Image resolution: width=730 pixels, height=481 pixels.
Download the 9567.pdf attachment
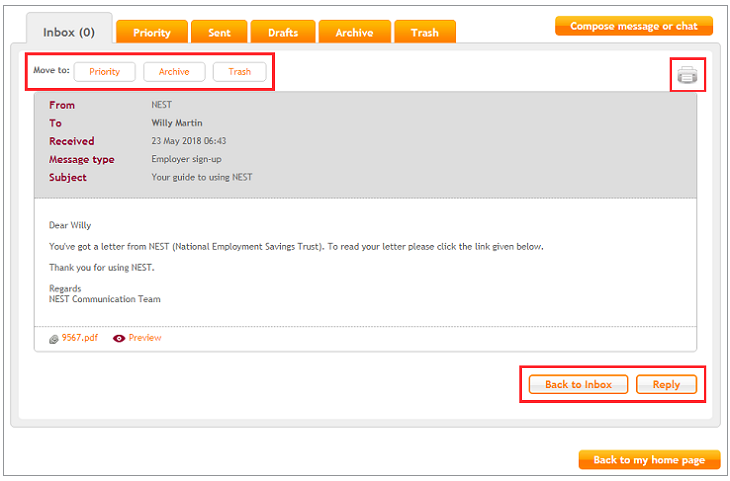click(x=80, y=338)
